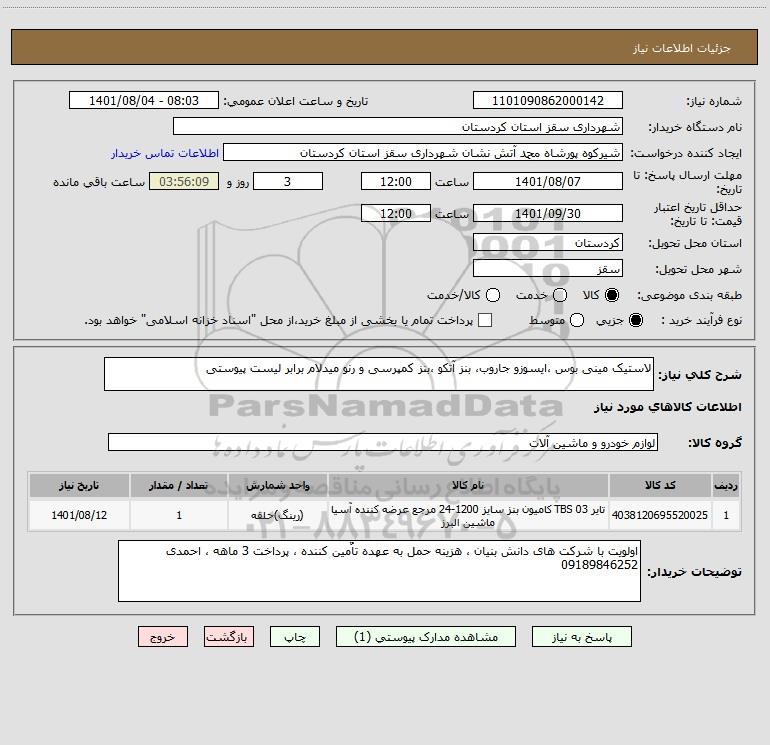770x745 pixels.
Task: Click the کد کالا column header
Action: pos(660,485)
